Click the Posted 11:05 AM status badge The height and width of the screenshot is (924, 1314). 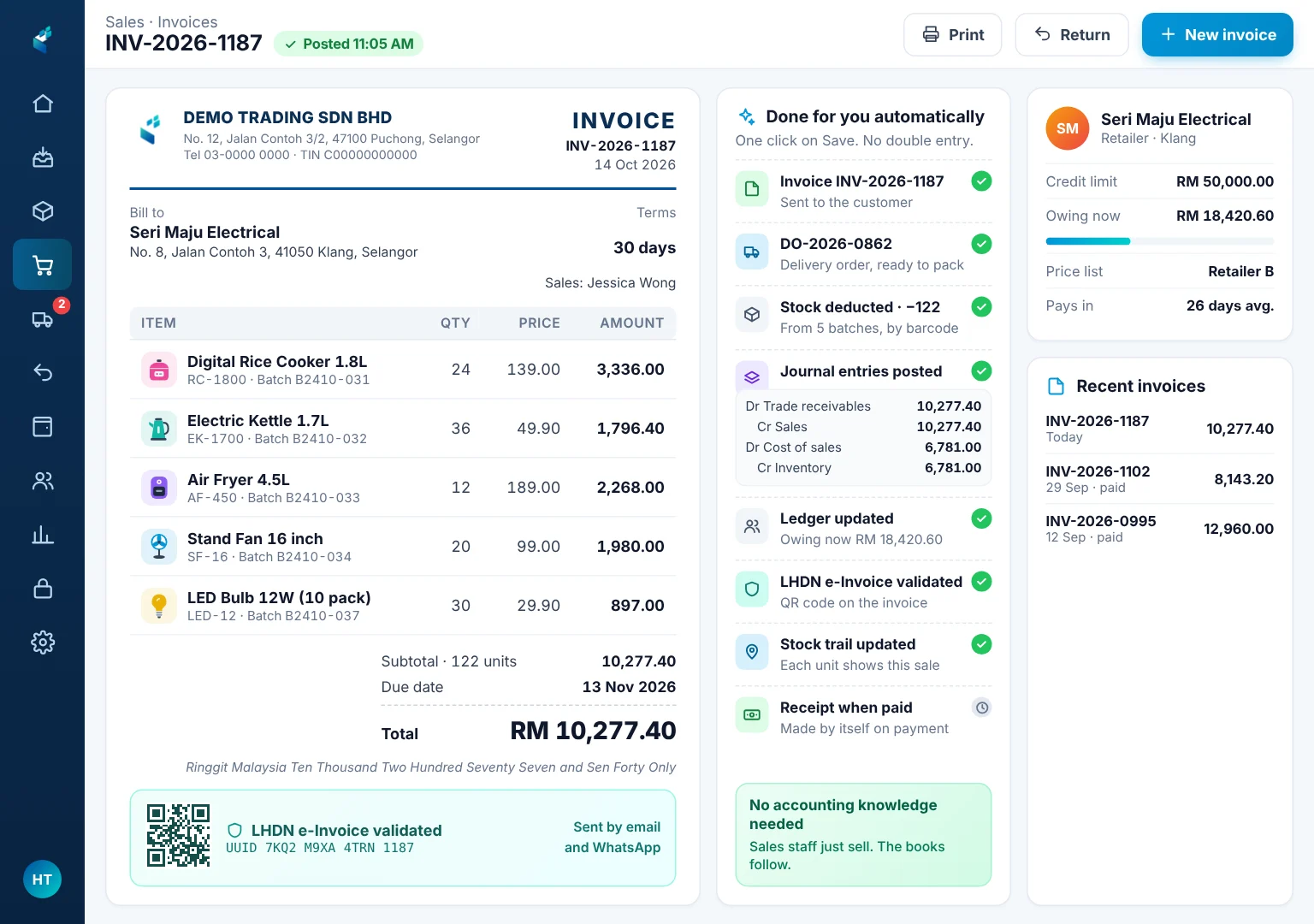[349, 44]
